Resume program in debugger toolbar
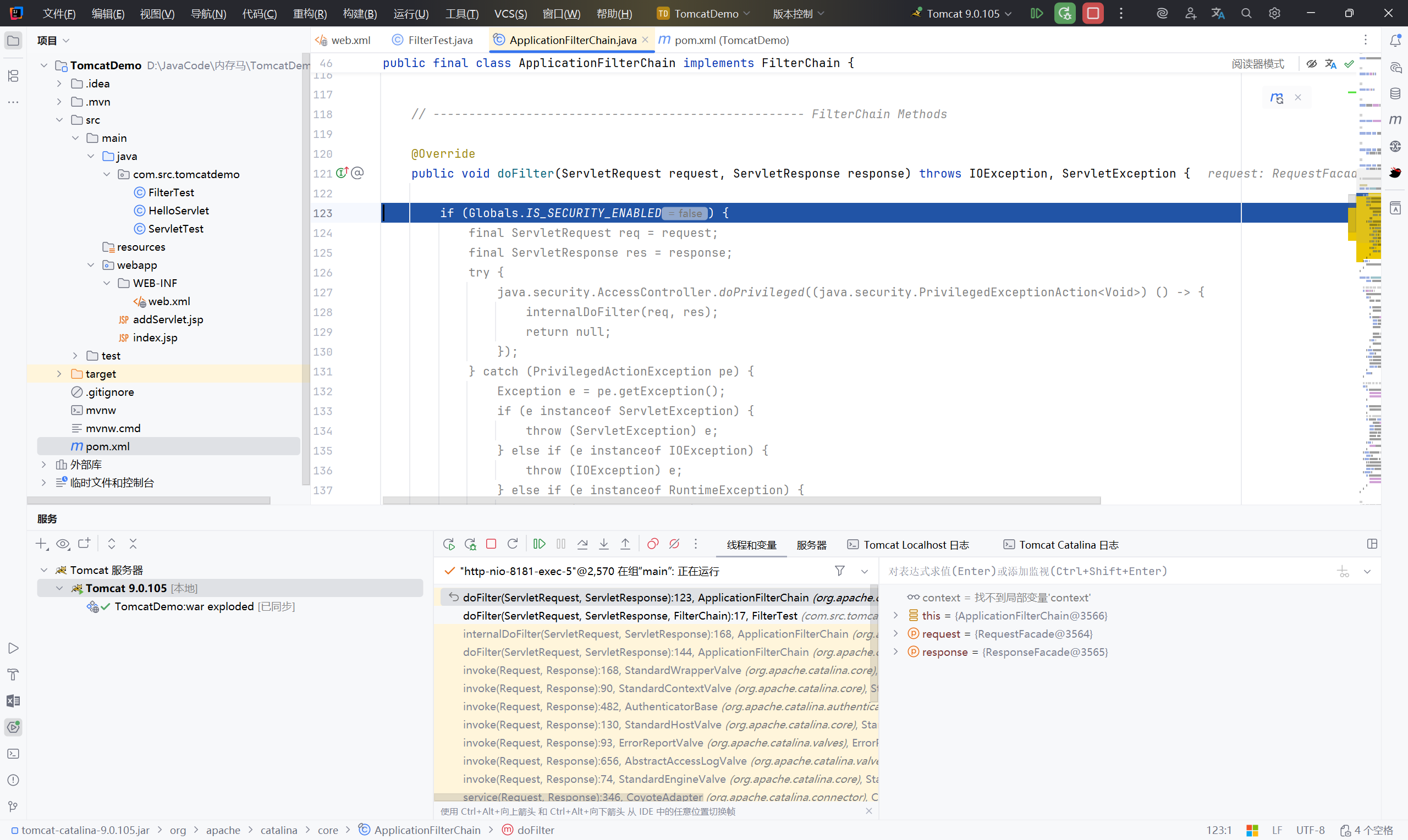1408x840 pixels. point(539,544)
